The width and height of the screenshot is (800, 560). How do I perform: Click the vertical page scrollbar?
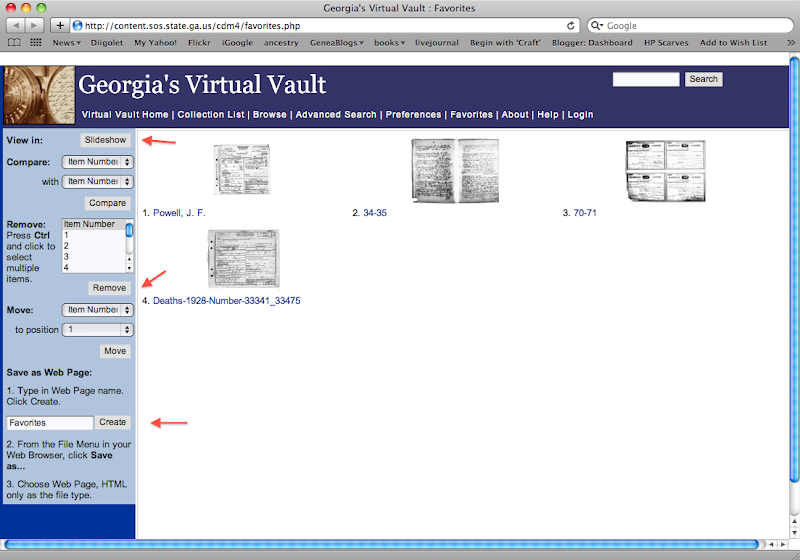coord(794,268)
